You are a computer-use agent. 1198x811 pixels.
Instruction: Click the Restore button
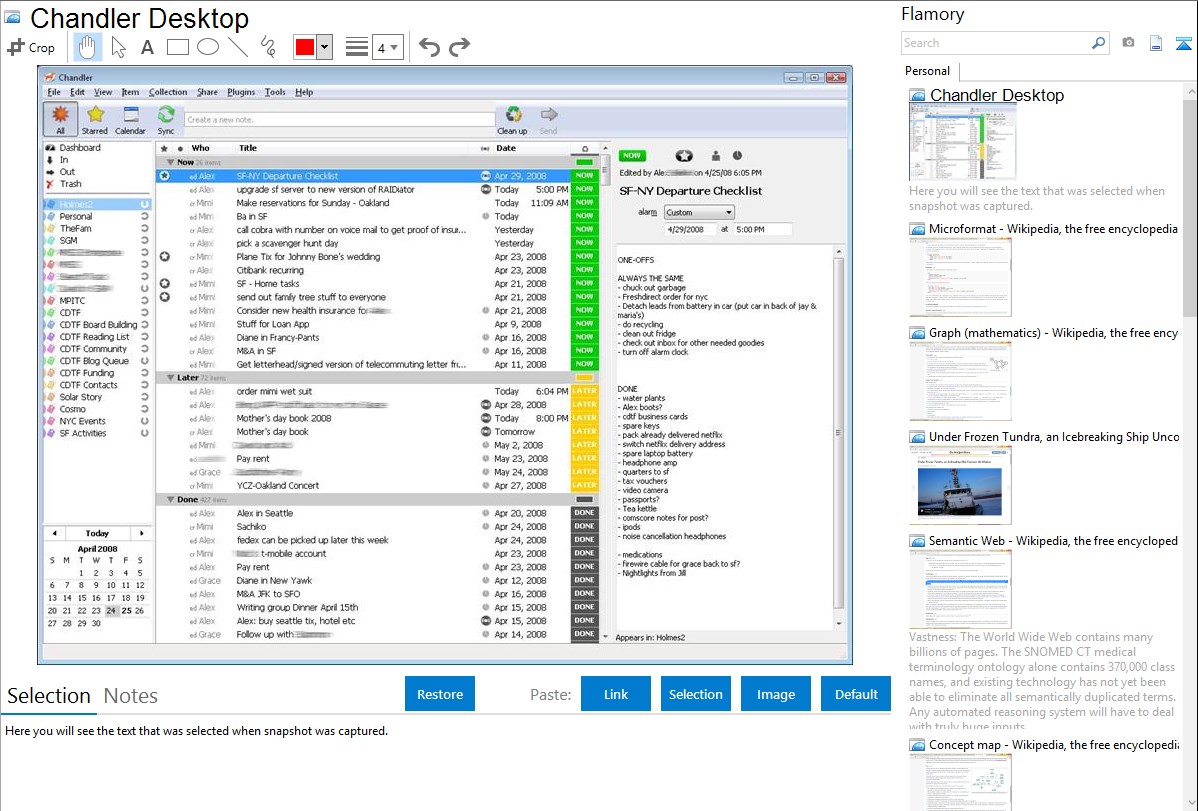click(440, 694)
